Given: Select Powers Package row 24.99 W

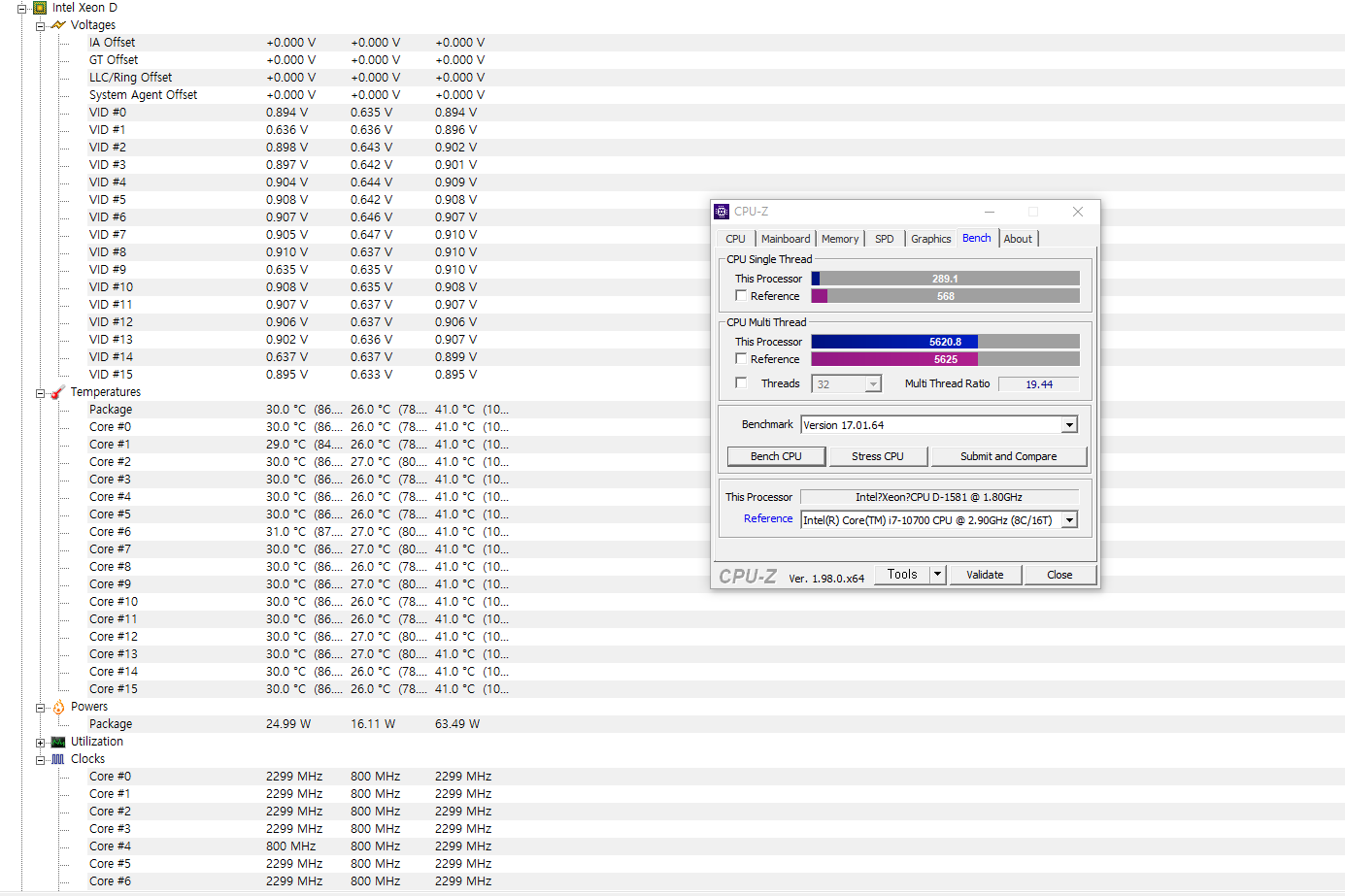Looking at the screenshot, I should tap(716, 724).
